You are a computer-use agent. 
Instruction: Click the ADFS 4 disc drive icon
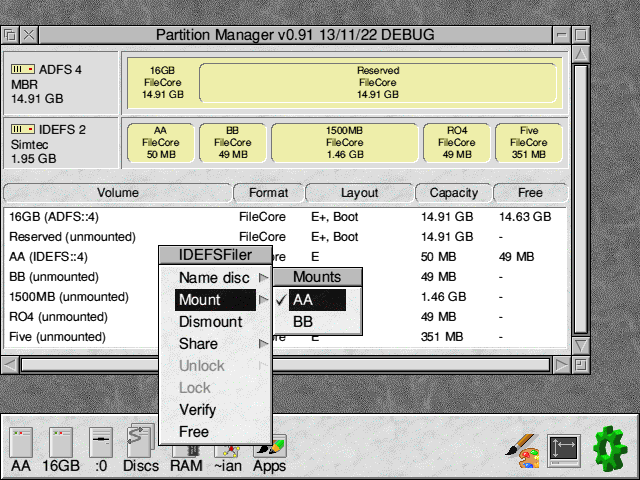(23, 69)
